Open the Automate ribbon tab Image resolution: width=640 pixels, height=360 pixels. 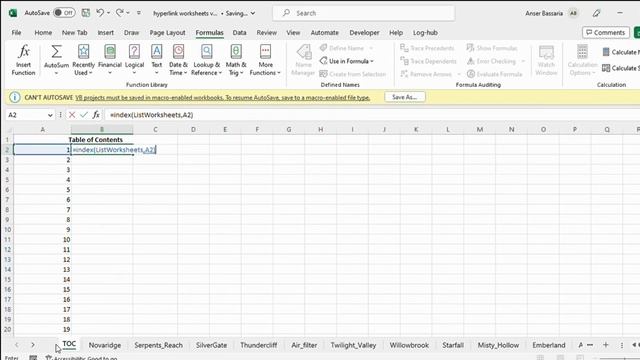click(324, 33)
